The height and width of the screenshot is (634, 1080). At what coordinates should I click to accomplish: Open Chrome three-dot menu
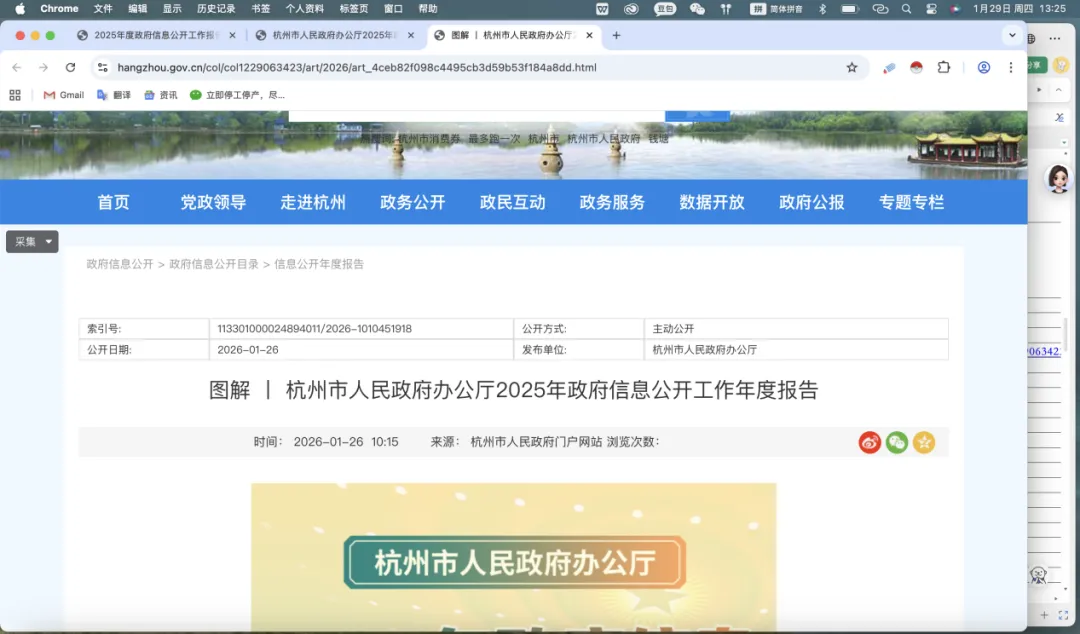tap(1010, 68)
